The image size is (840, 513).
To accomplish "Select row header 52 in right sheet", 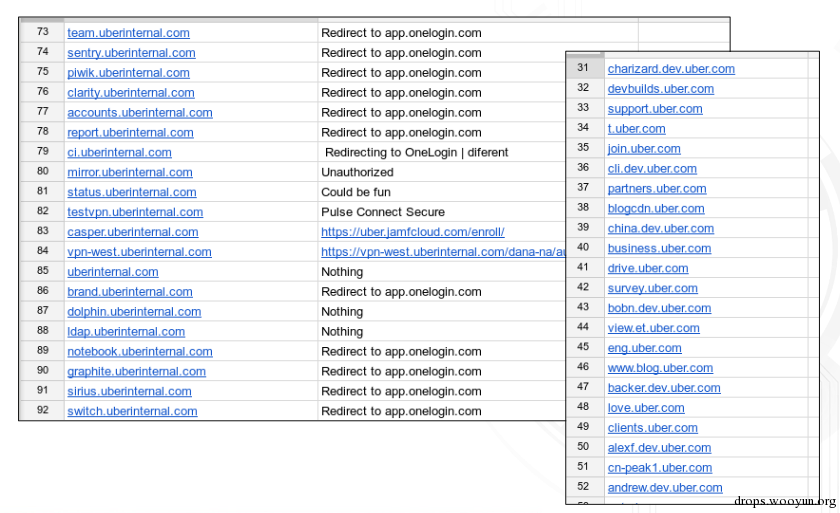I will [583, 488].
